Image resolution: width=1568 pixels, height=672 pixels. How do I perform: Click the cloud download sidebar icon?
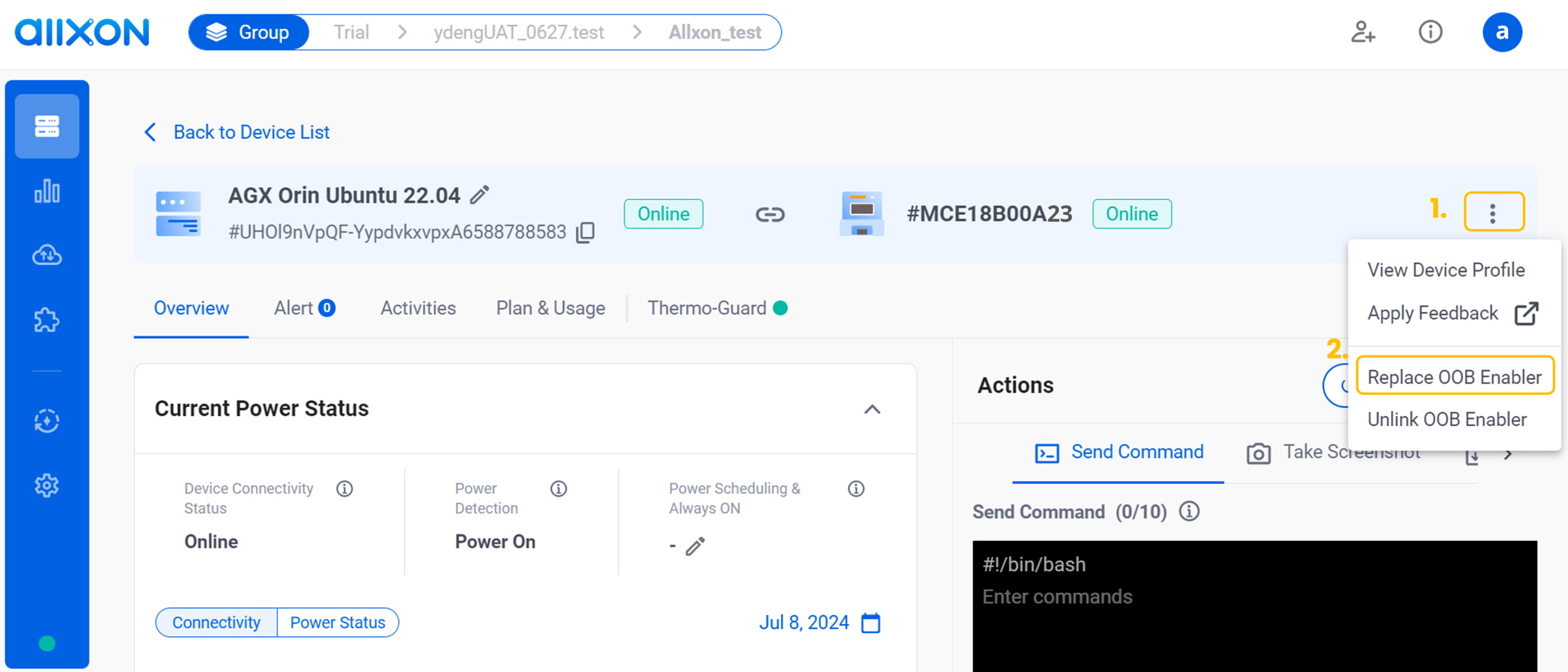47,256
